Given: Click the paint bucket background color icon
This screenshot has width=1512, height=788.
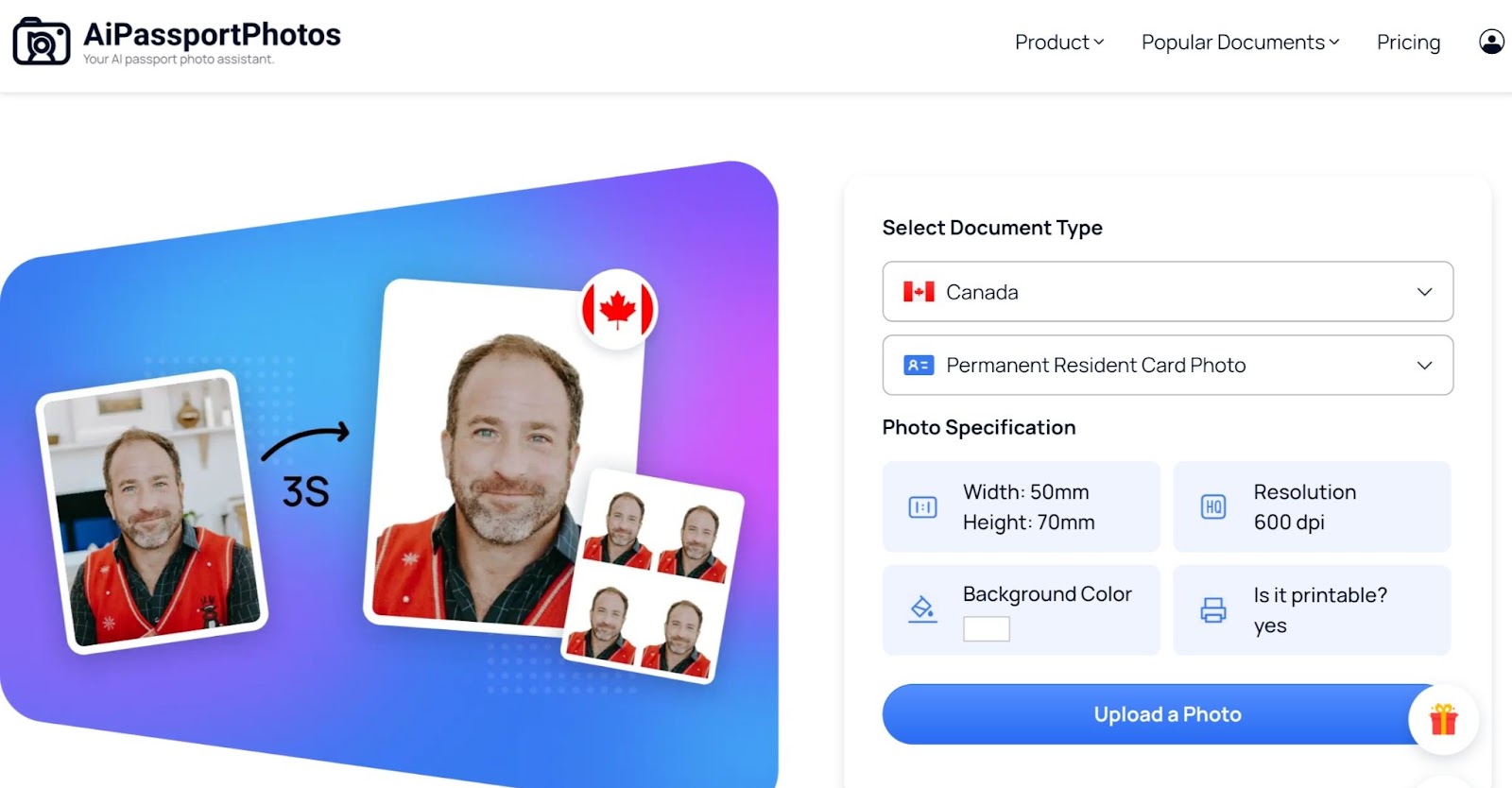Looking at the screenshot, I should (922, 609).
